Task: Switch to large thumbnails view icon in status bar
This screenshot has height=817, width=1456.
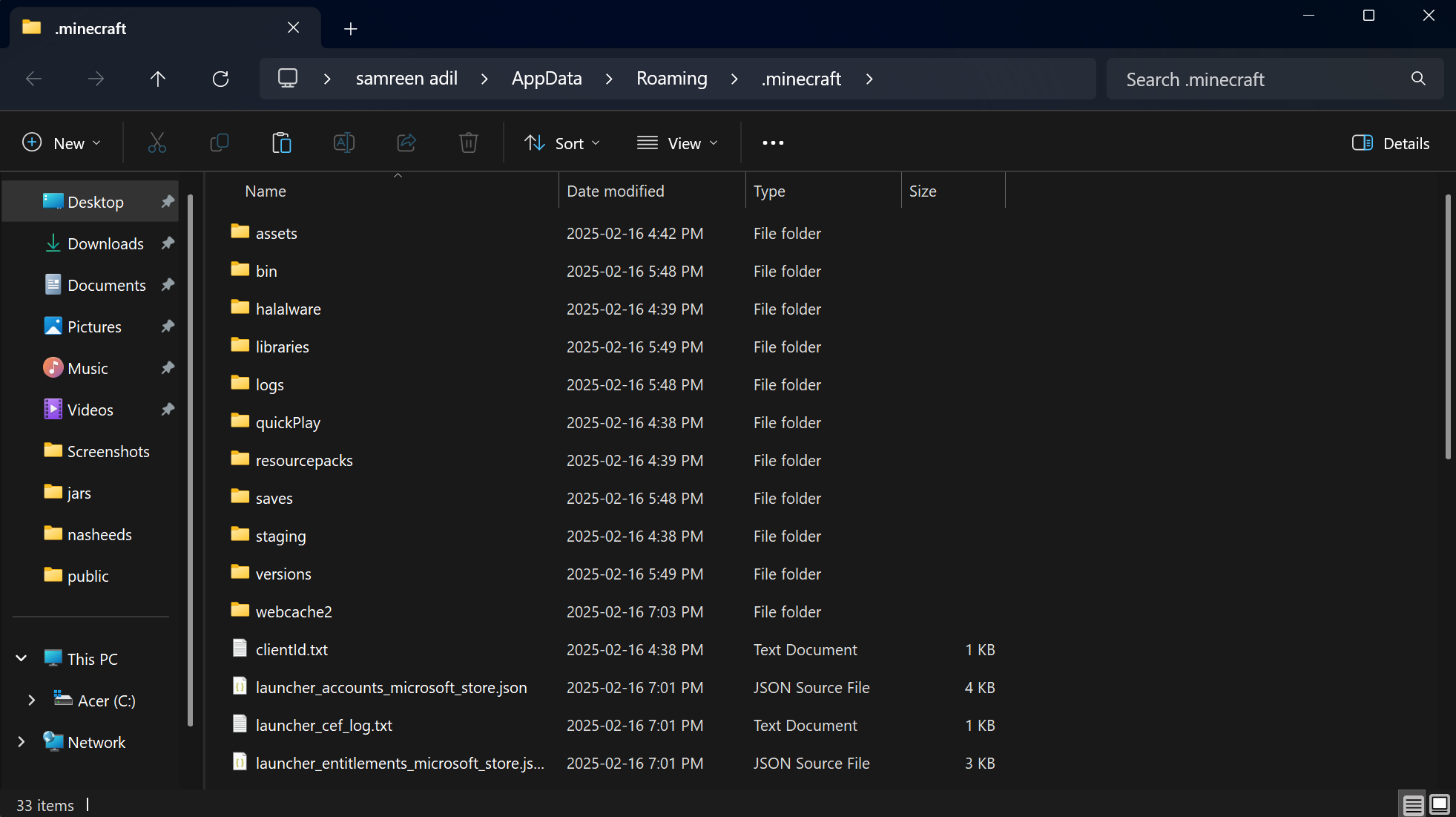Action: [x=1440, y=804]
